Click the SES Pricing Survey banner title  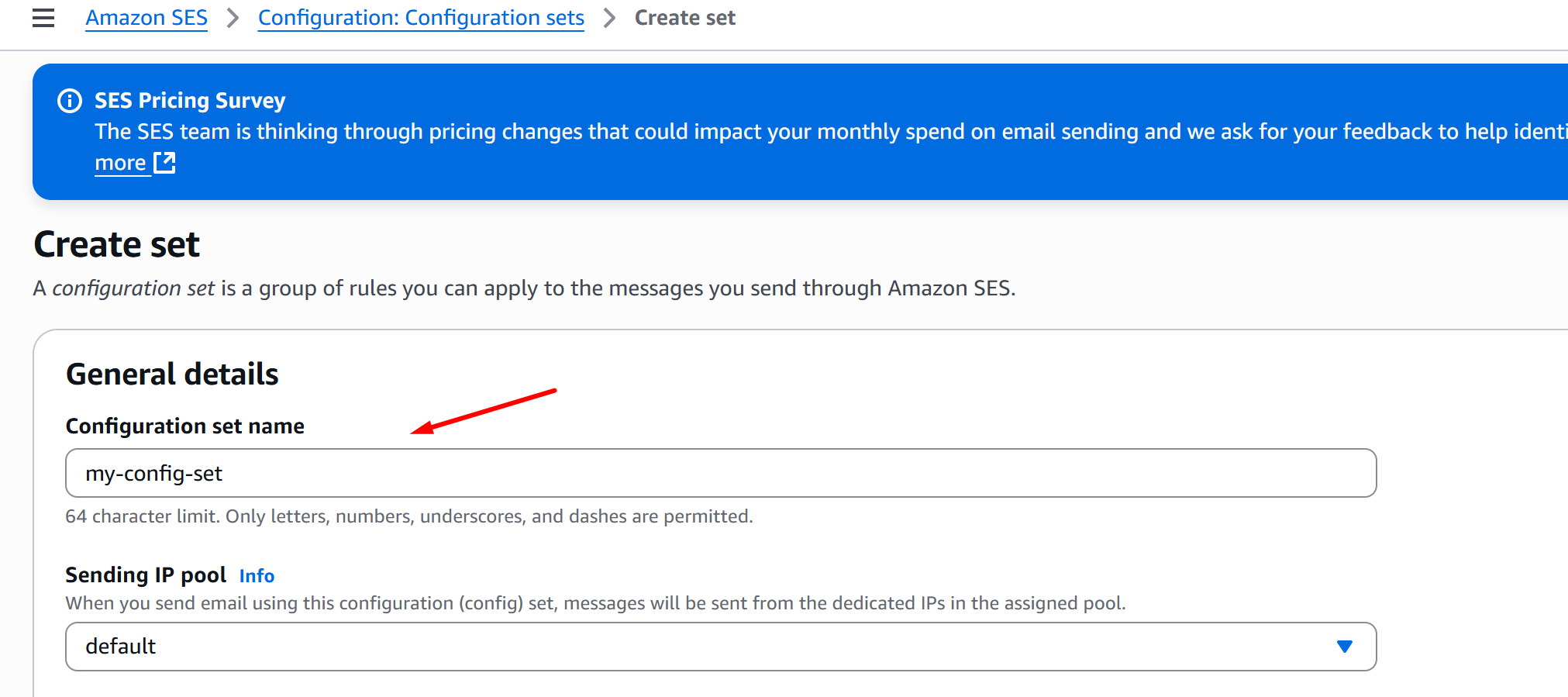pyautogui.click(x=190, y=101)
